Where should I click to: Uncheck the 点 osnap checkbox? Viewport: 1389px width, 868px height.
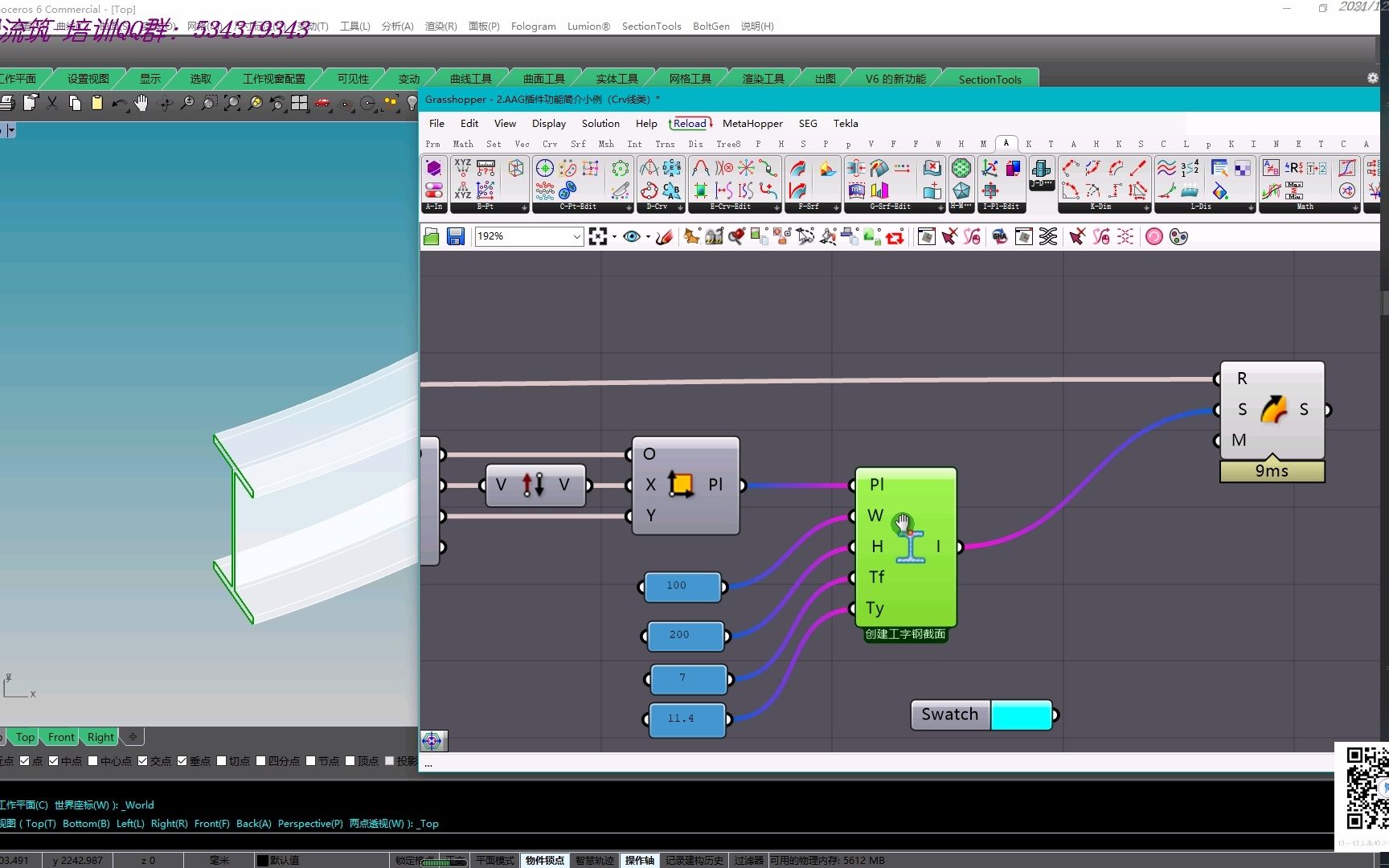pos(24,760)
